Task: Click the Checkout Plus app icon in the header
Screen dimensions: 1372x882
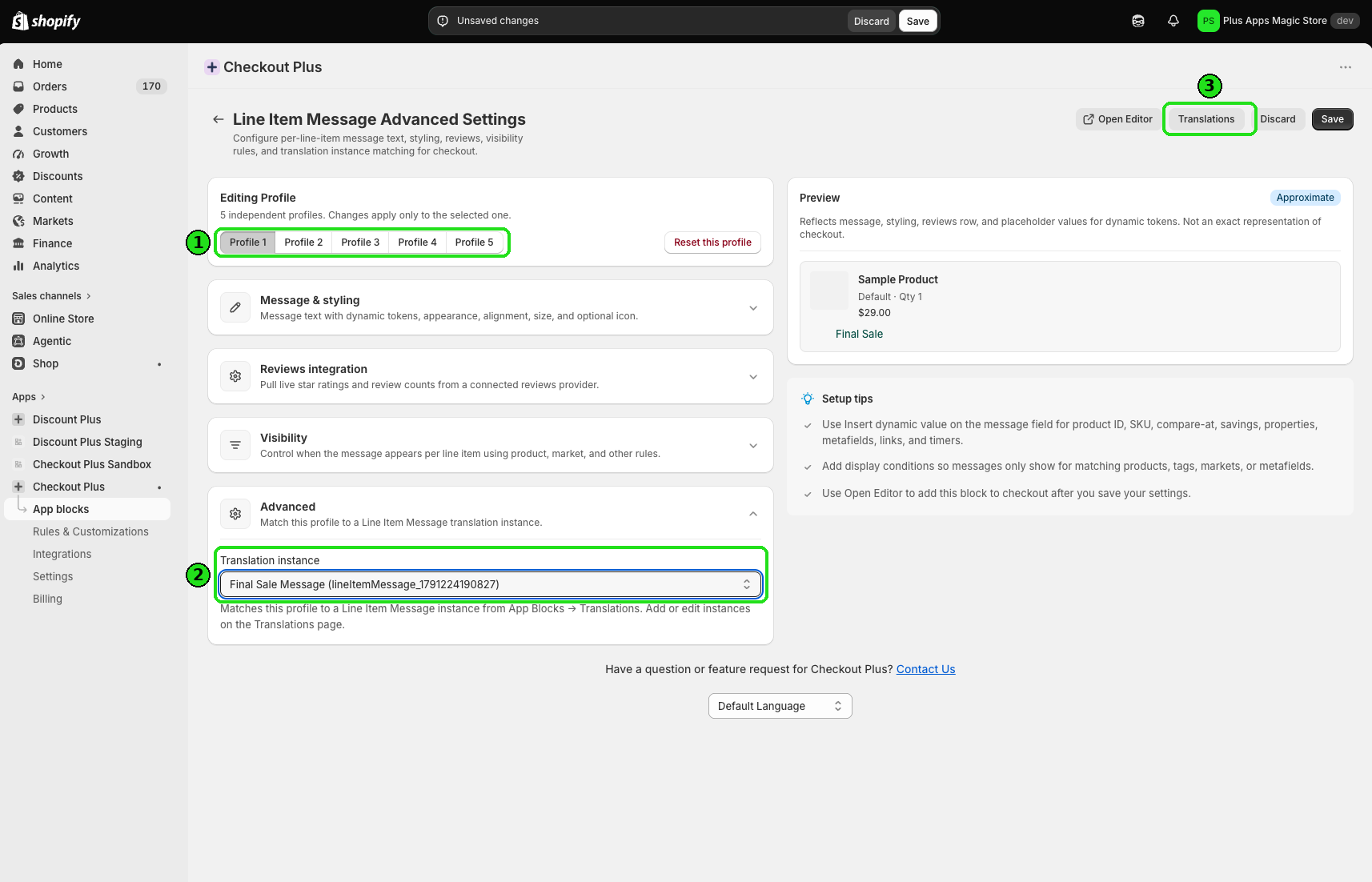Action: coord(212,67)
